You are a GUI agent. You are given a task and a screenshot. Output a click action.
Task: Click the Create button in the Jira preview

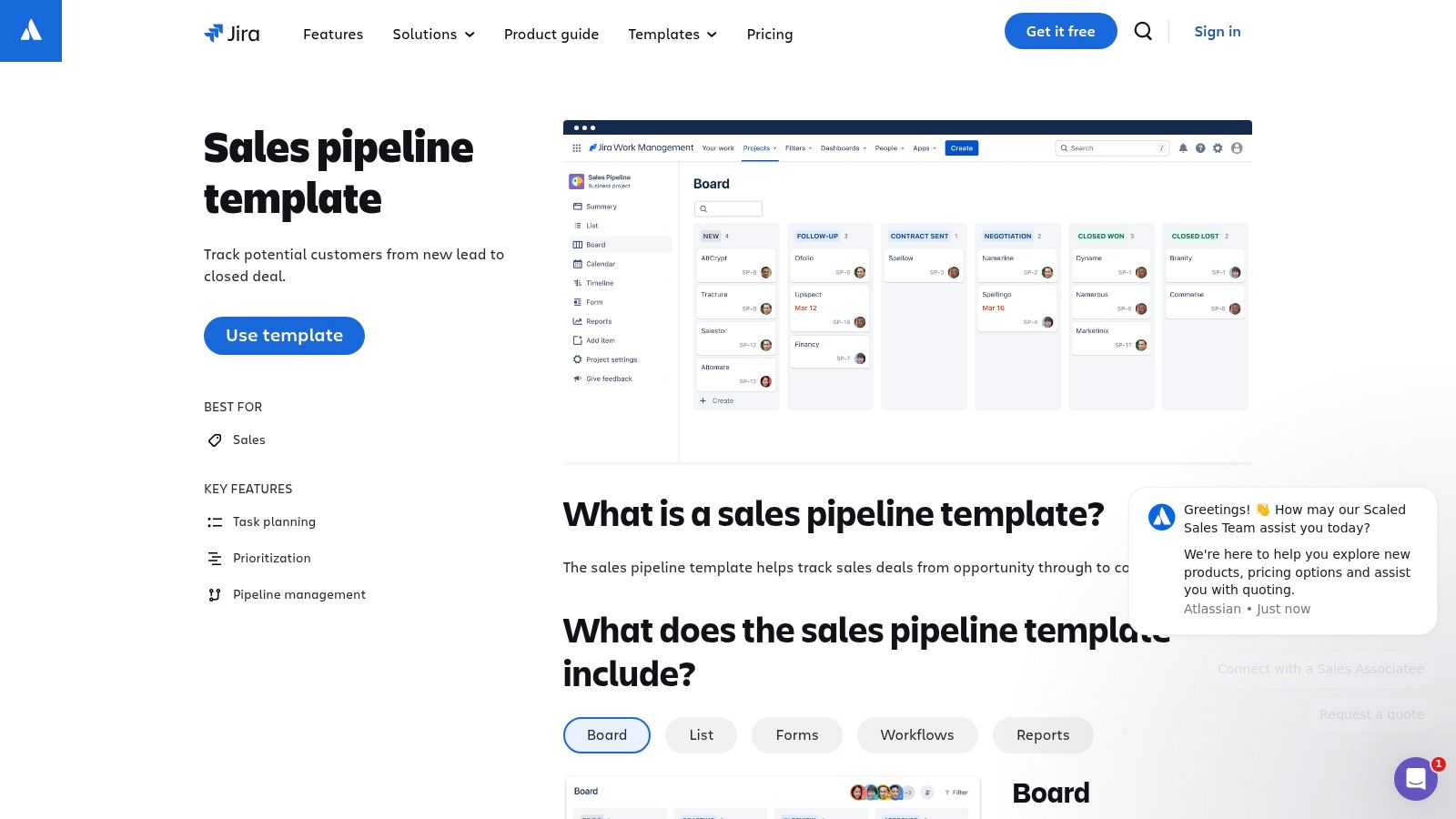[x=962, y=147]
